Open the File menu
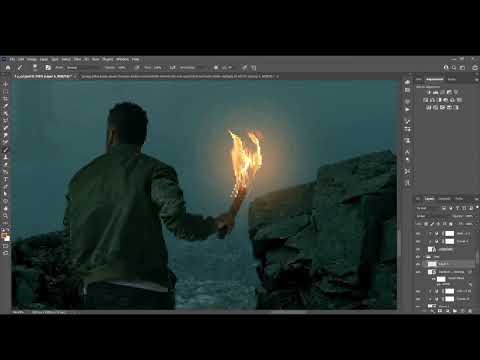Image resolution: width=480 pixels, height=360 pixels. tap(12, 59)
